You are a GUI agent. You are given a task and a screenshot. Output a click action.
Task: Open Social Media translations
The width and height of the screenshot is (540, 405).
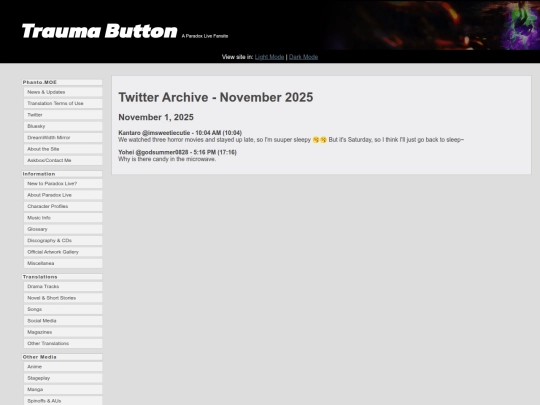point(63,321)
